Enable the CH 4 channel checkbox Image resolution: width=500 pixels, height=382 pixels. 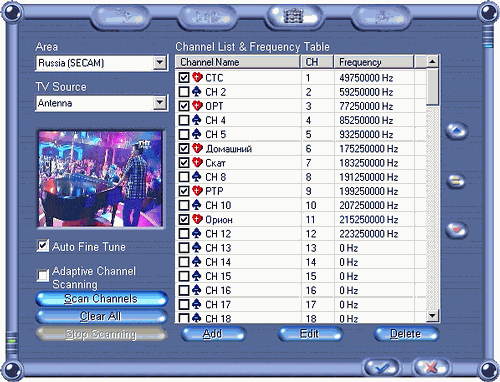point(184,120)
